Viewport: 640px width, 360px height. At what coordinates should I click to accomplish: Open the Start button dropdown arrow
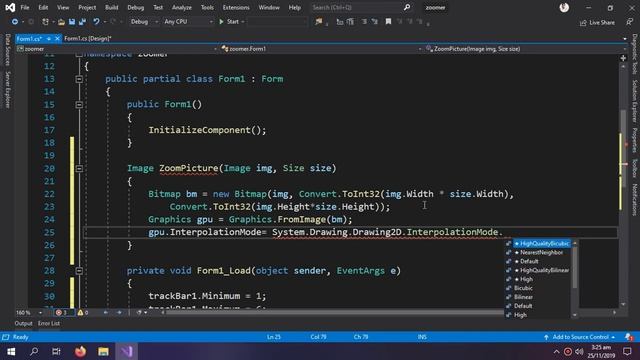[x=243, y=22]
